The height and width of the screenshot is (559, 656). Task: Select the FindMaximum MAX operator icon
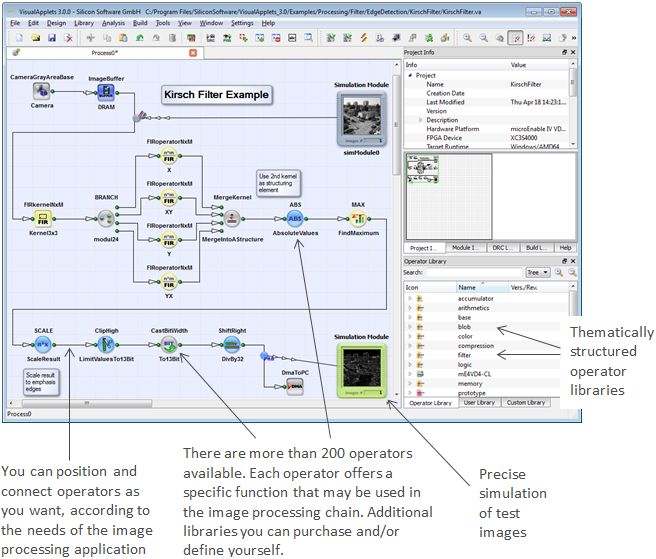pyautogui.click(x=358, y=218)
